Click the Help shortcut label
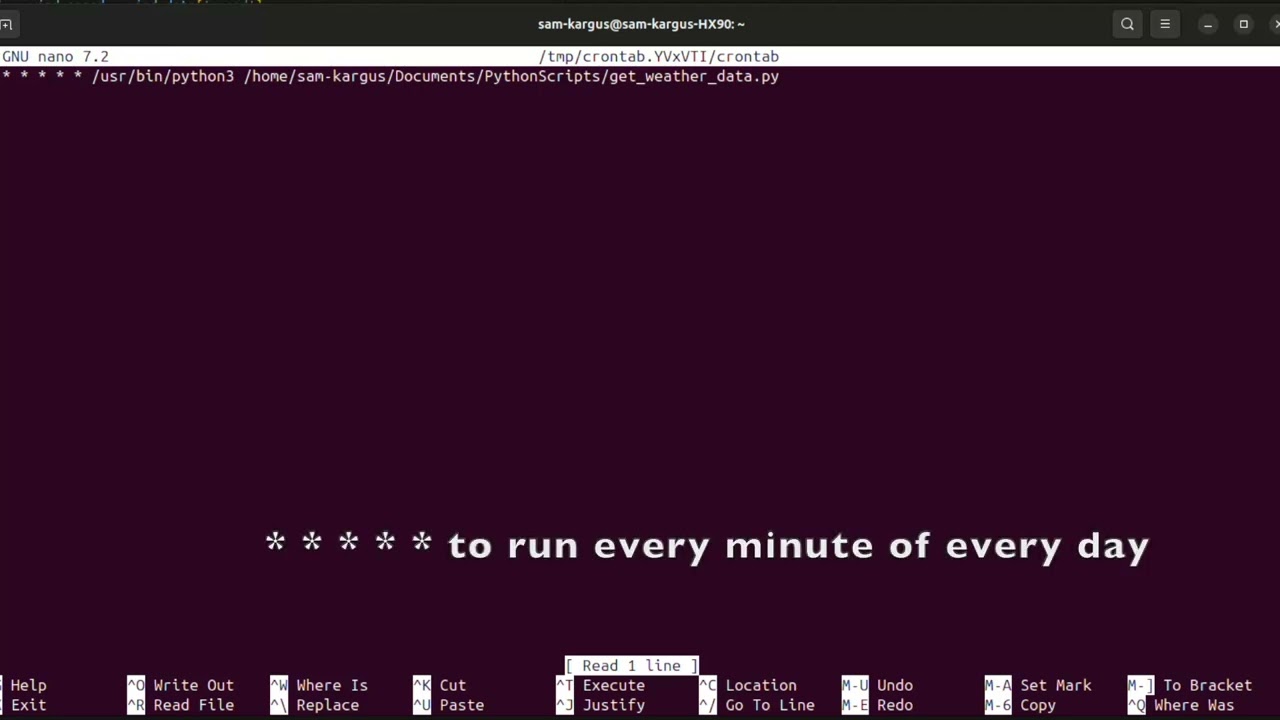 [x=28, y=685]
